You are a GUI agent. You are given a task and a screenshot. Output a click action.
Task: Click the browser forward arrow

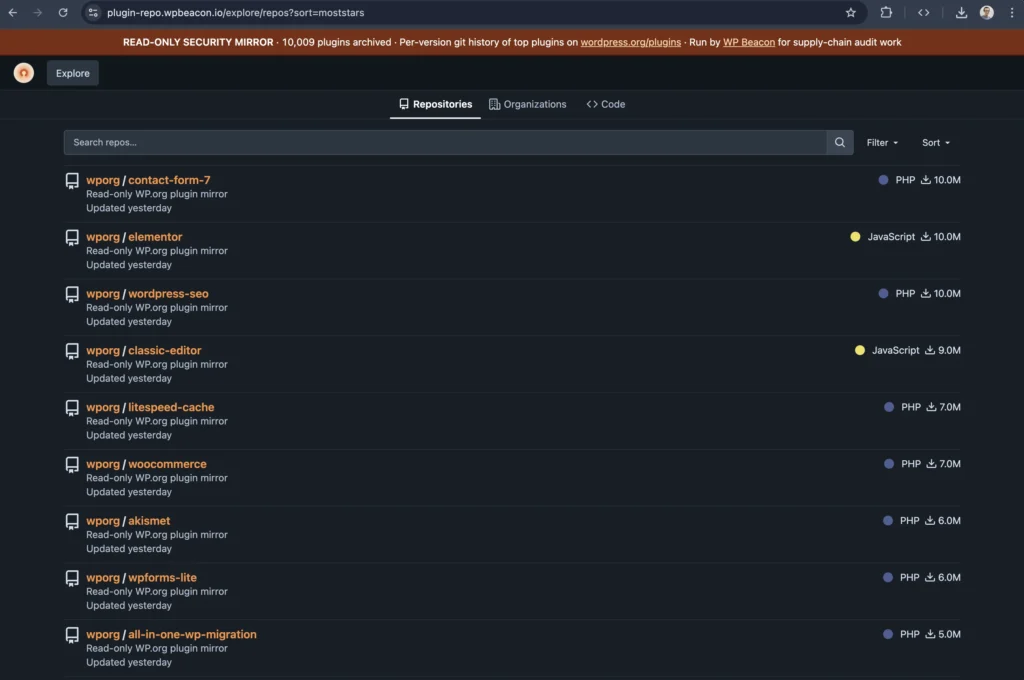(x=37, y=12)
